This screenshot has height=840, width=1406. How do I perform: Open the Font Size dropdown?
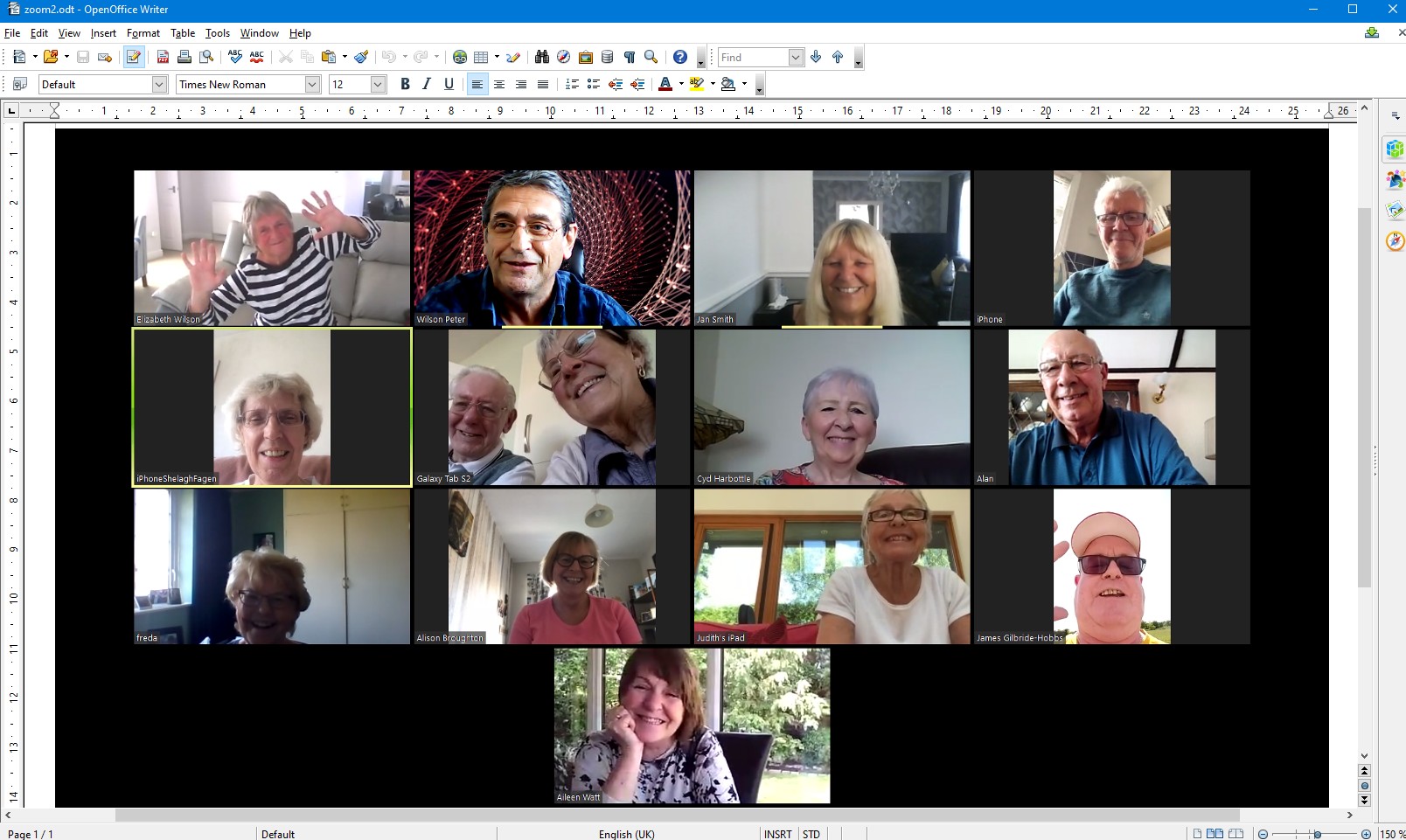pos(378,84)
